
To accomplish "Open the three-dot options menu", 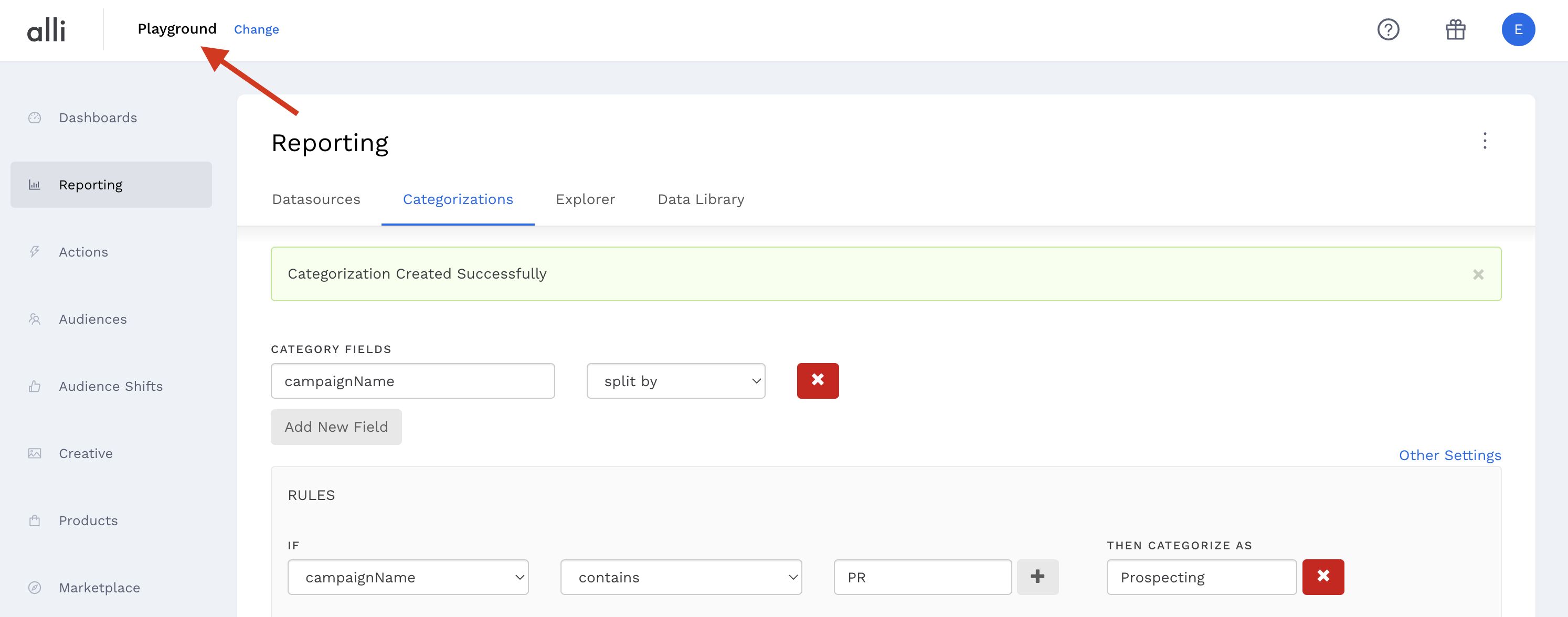I will (1485, 141).
